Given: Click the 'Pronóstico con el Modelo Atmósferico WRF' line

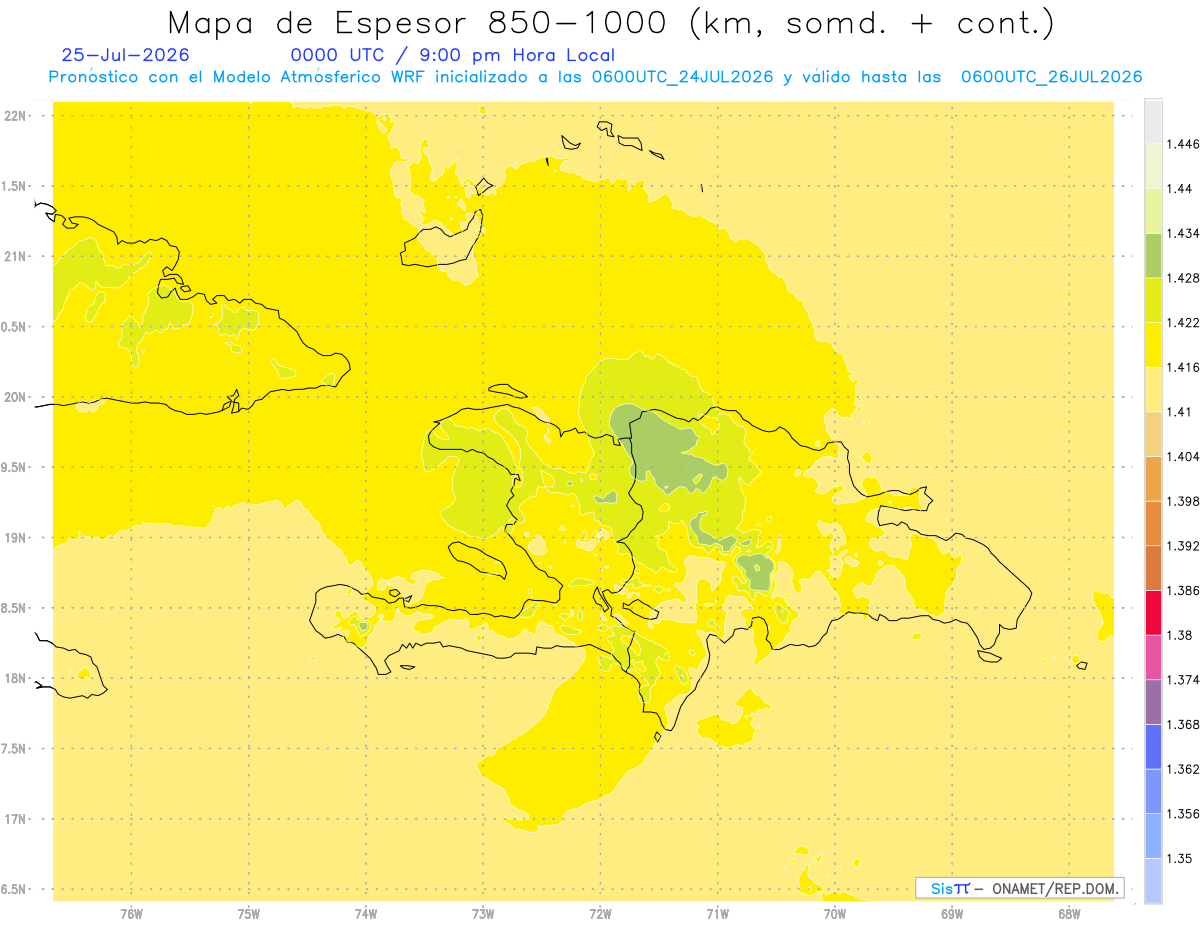Looking at the screenshot, I should point(595,77).
